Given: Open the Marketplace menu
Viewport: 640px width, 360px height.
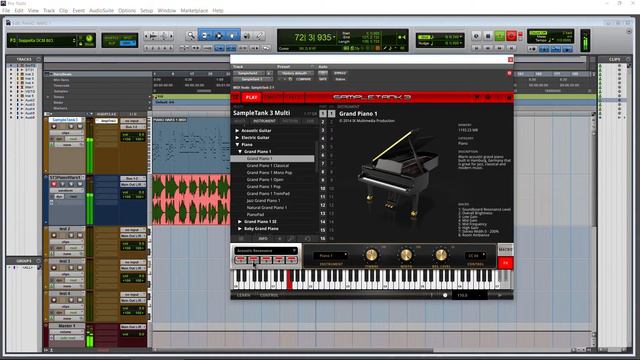Looking at the screenshot, I should [194, 11].
